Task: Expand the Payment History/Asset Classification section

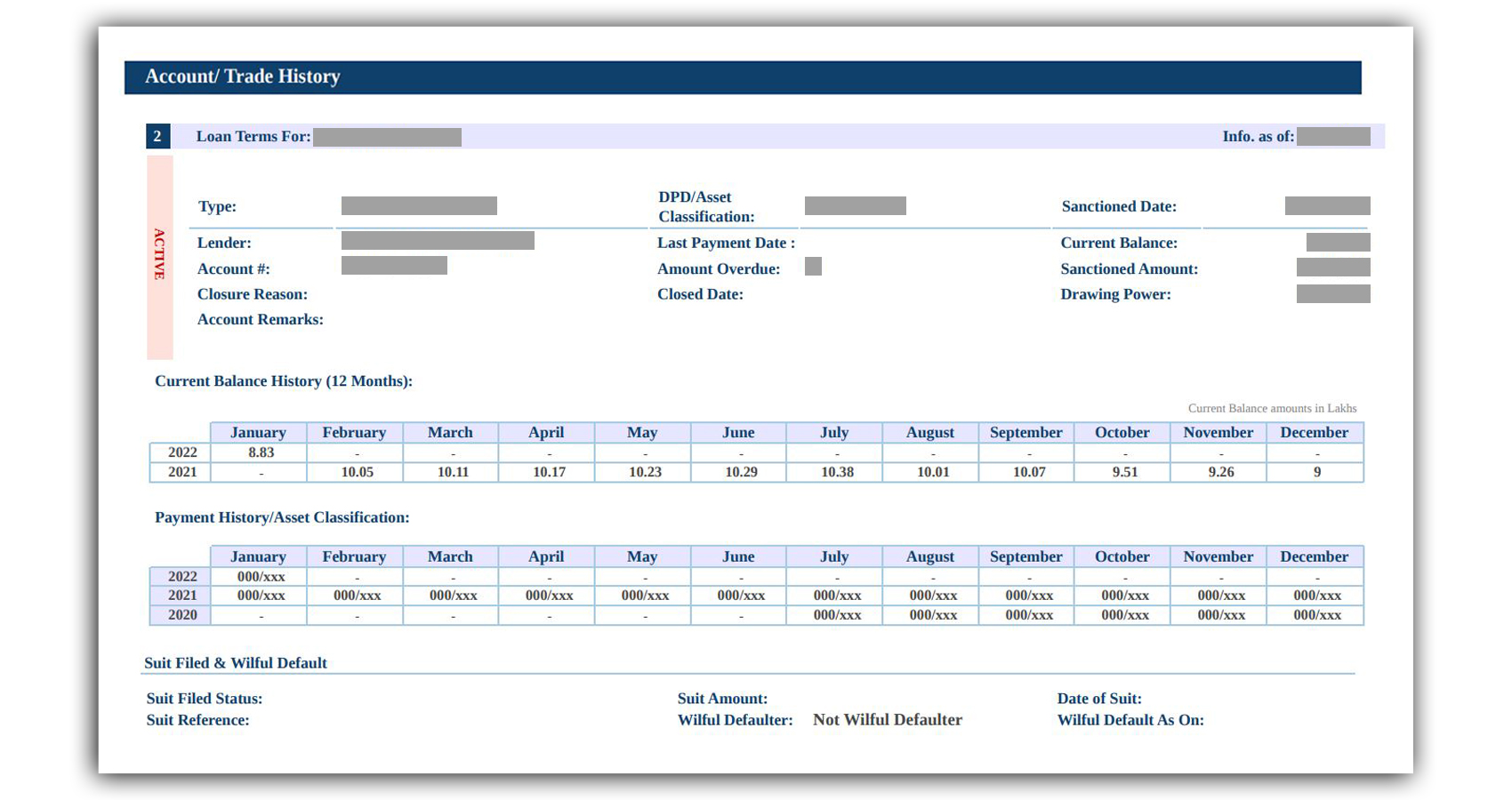Action: [x=282, y=517]
